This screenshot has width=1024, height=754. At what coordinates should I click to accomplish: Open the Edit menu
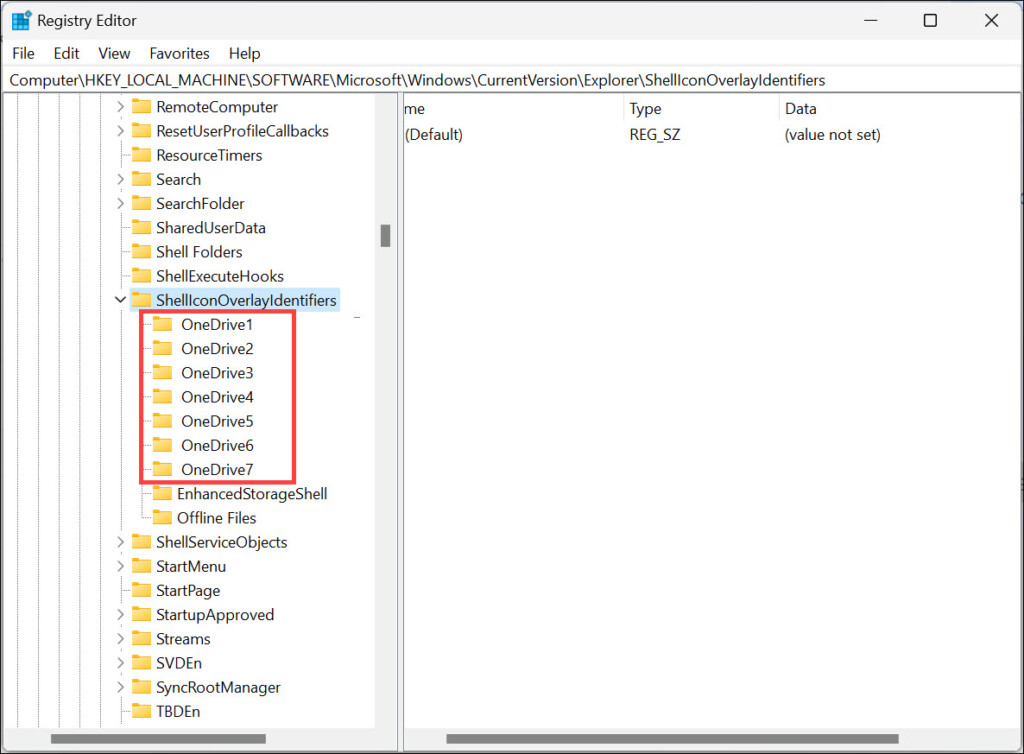tap(66, 54)
